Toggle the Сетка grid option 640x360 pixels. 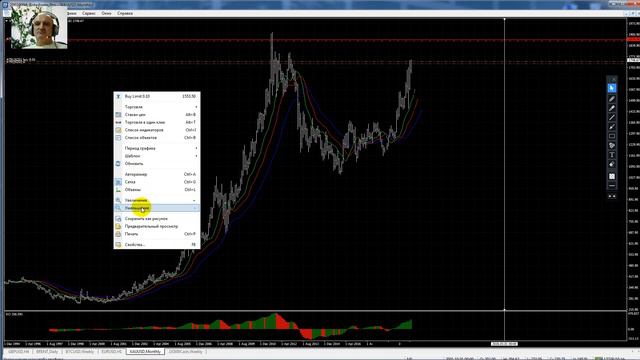[157, 182]
